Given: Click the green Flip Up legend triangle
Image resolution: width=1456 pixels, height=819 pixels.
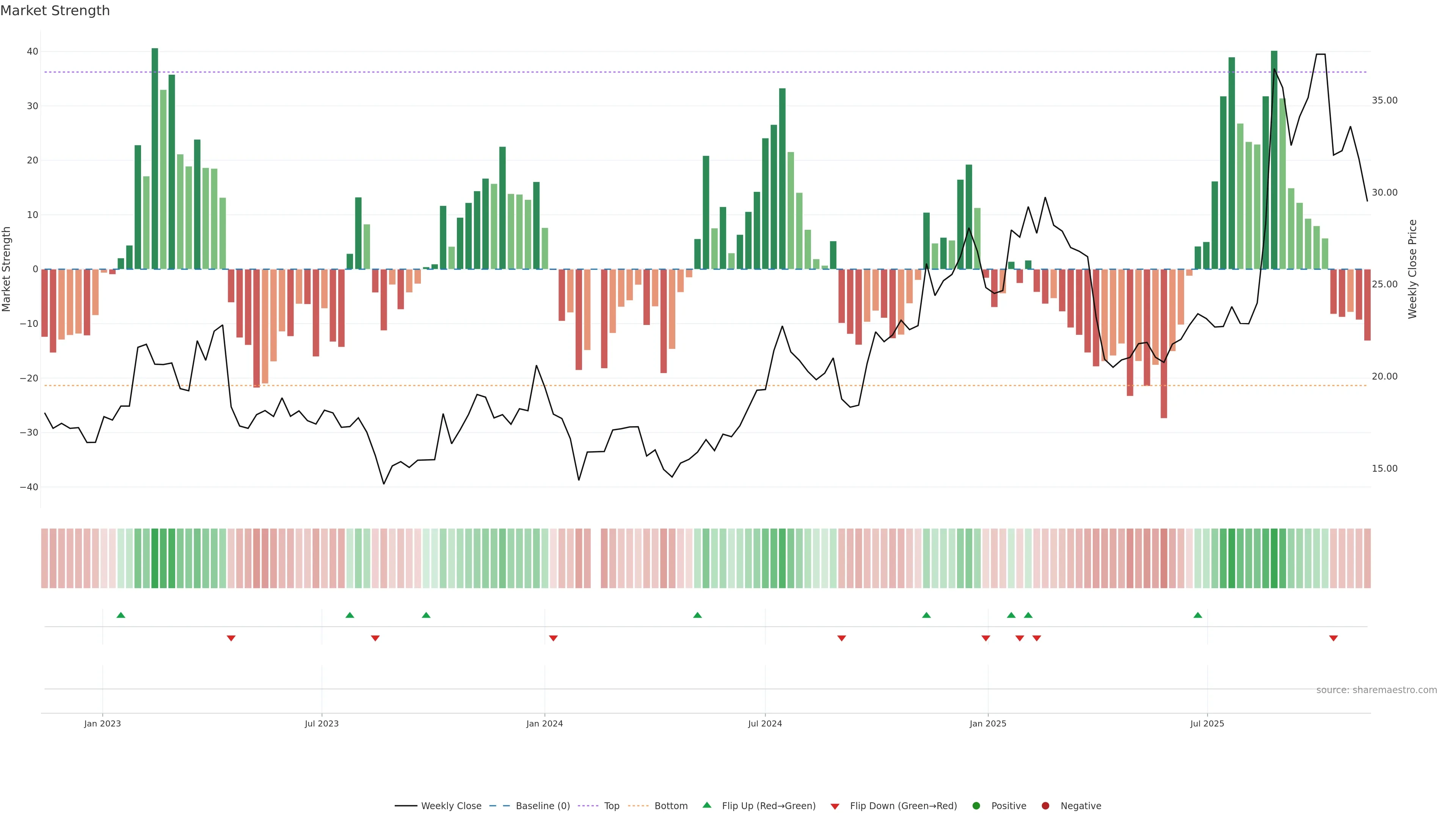Looking at the screenshot, I should click(706, 805).
